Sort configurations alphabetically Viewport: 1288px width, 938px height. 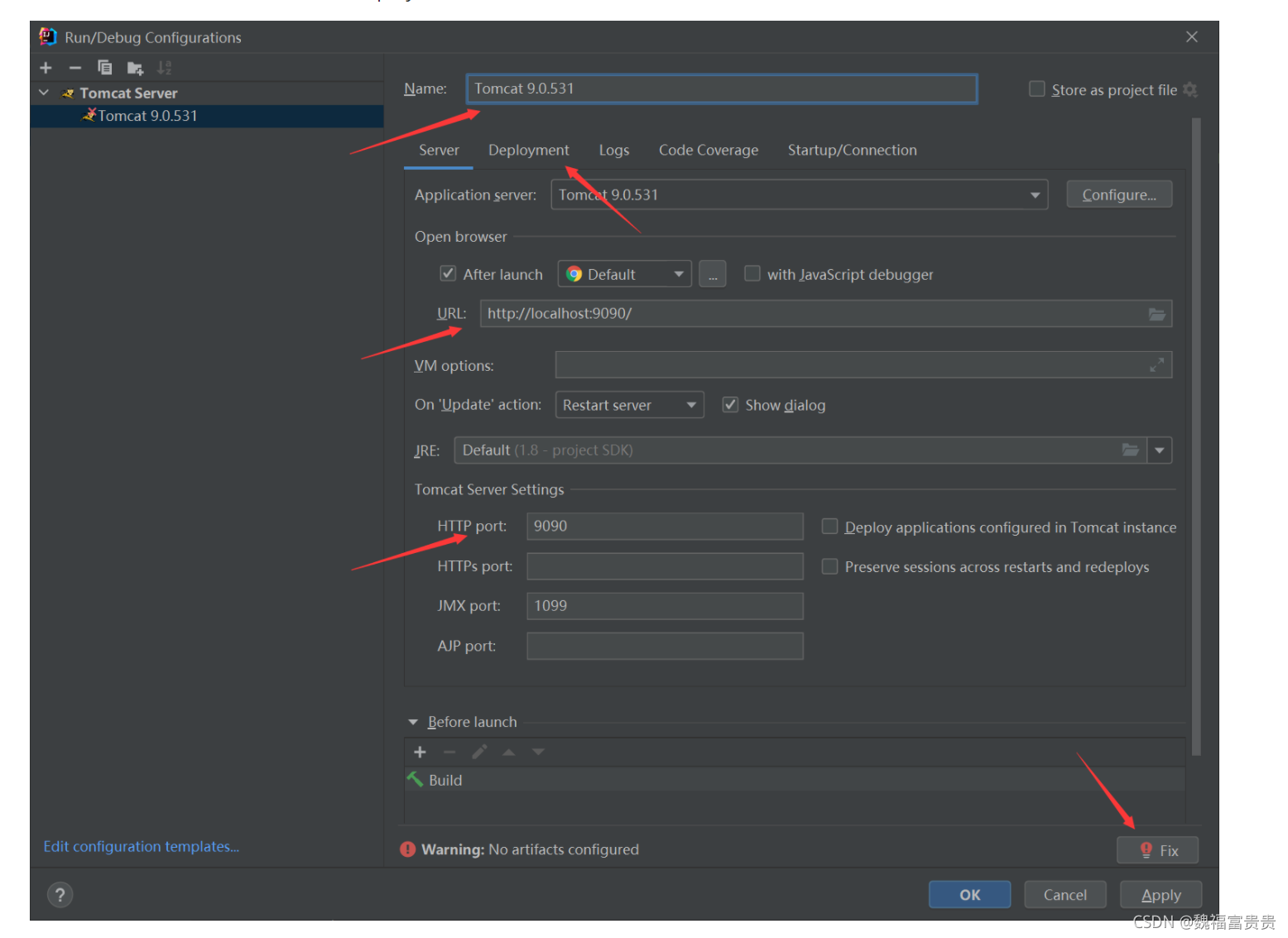pyautogui.click(x=164, y=68)
